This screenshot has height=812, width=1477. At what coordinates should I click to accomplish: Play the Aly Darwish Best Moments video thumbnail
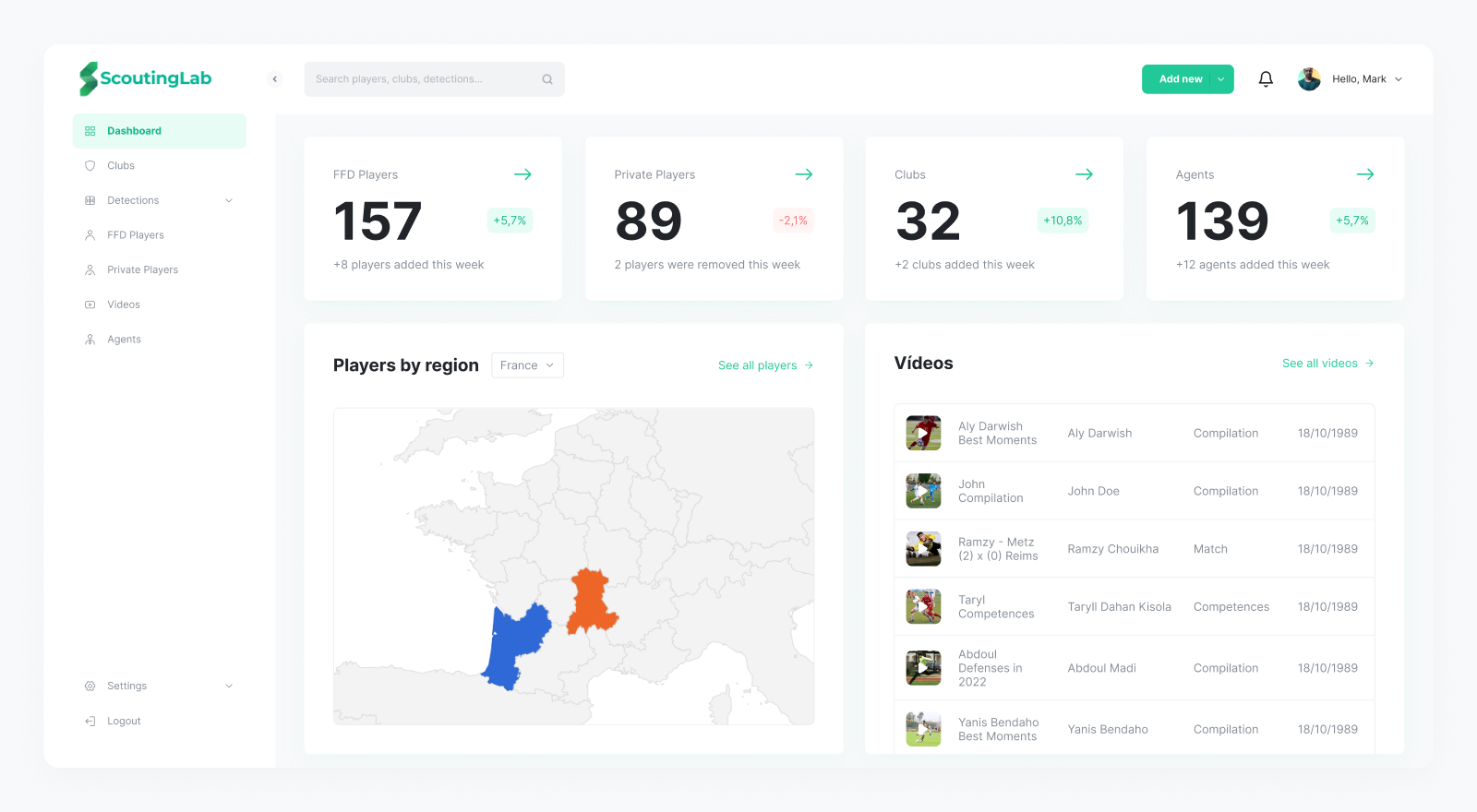[x=923, y=433]
